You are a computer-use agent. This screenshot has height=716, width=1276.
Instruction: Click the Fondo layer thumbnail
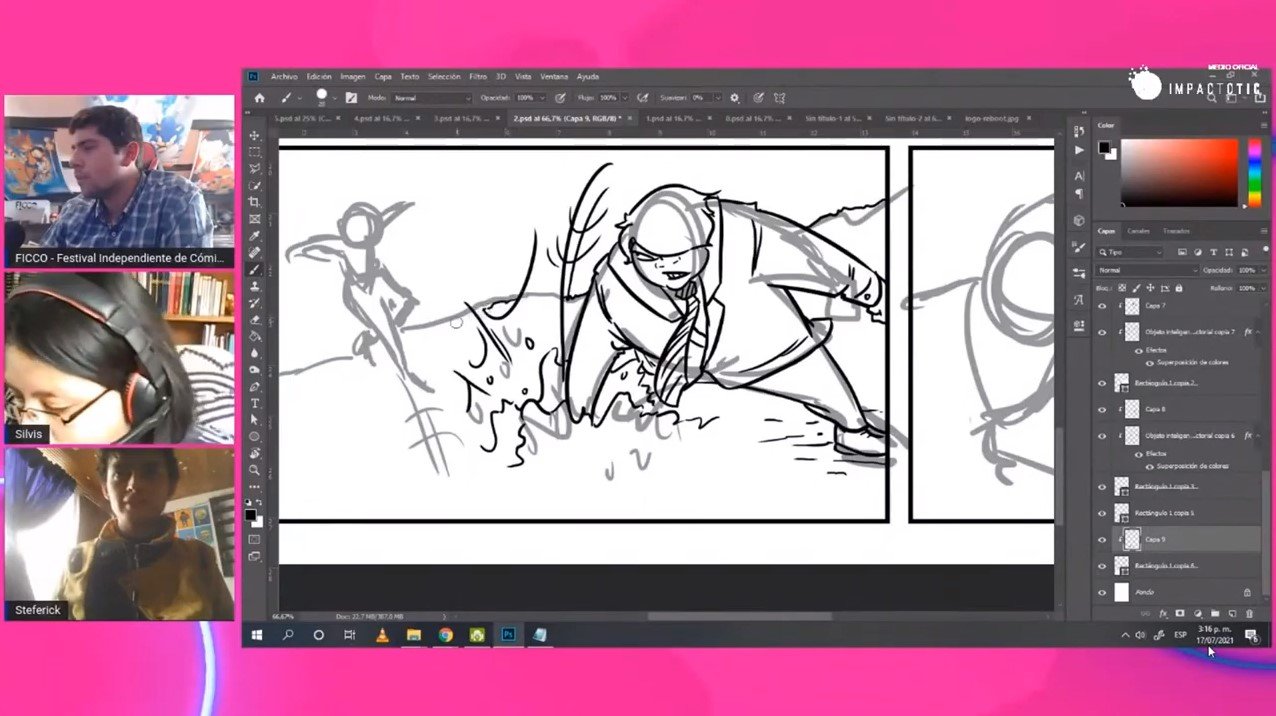[1121, 592]
